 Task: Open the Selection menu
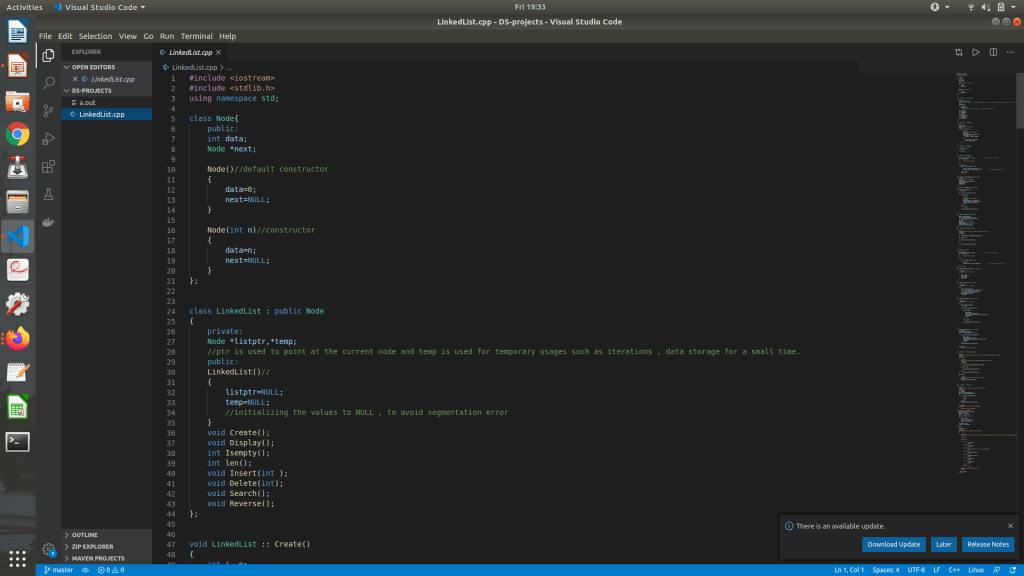(x=96, y=36)
